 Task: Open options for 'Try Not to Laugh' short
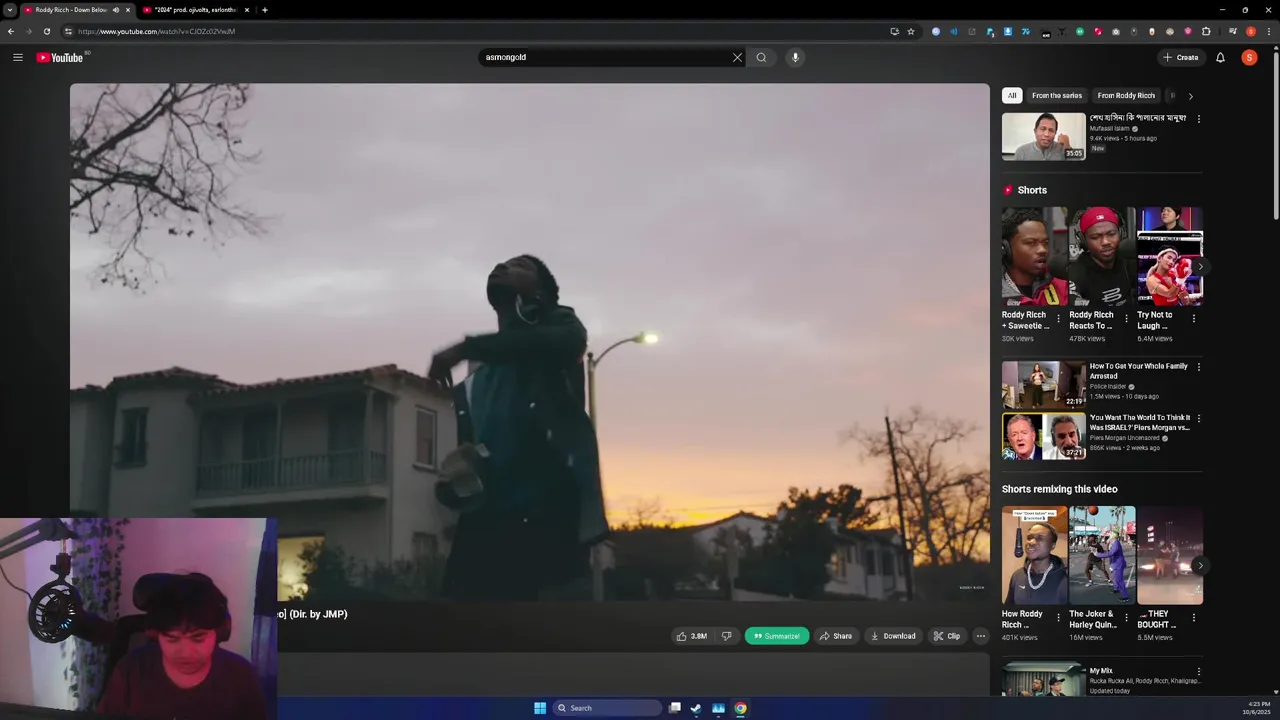pyautogui.click(x=1193, y=319)
